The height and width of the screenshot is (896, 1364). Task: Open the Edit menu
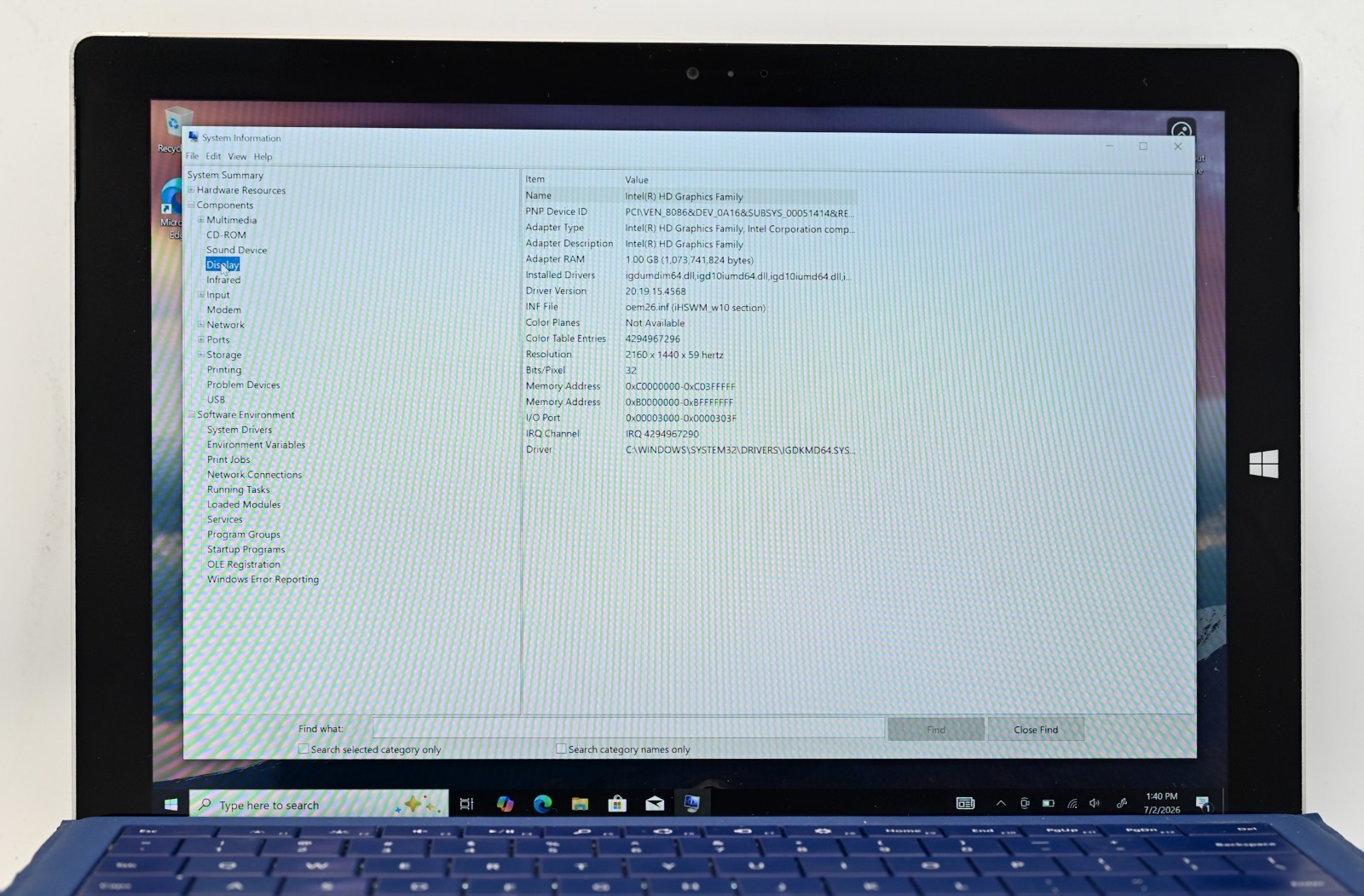coord(213,157)
